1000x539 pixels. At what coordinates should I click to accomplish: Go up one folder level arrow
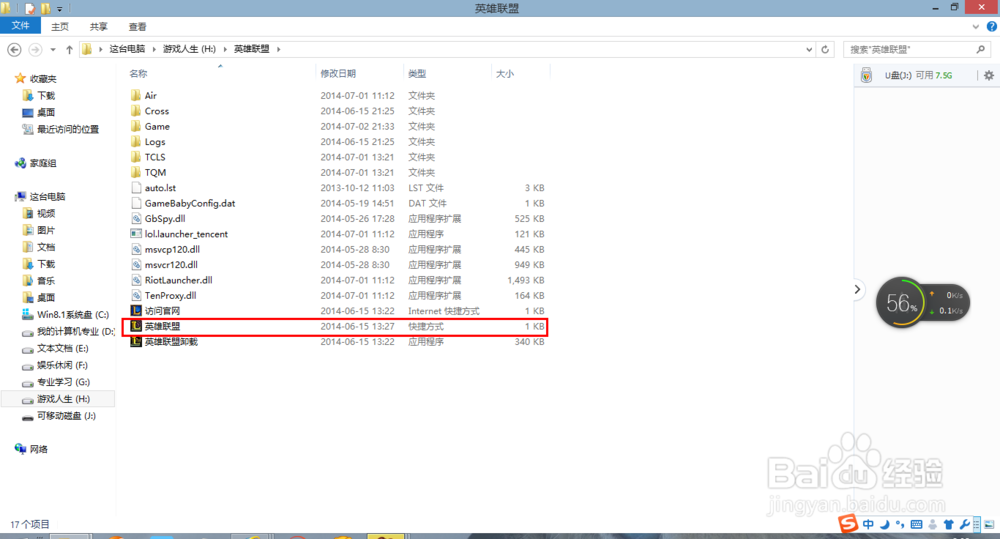tap(69, 49)
